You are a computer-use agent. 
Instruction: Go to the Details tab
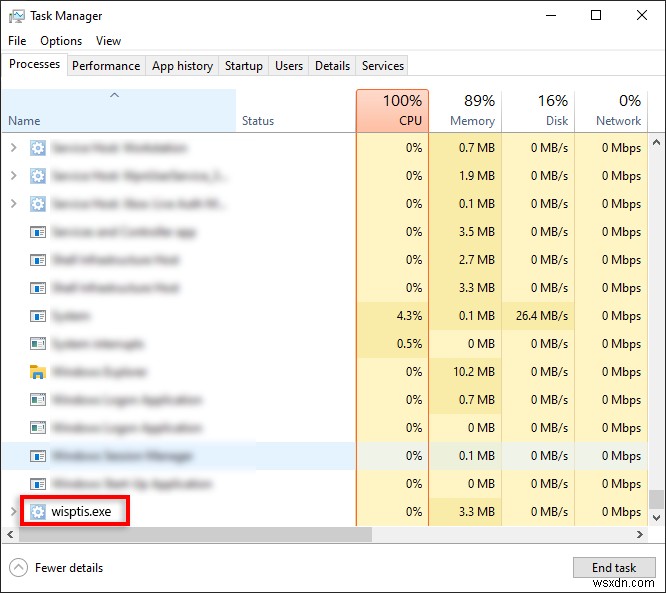(x=332, y=66)
